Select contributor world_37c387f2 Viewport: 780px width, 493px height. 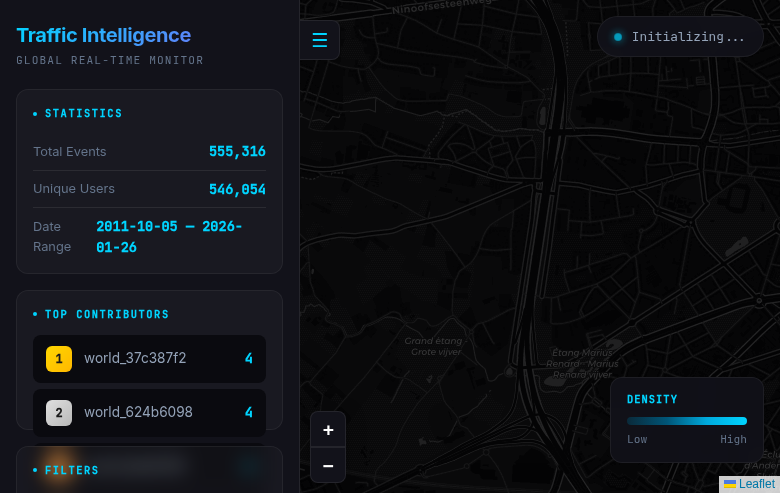(149, 359)
